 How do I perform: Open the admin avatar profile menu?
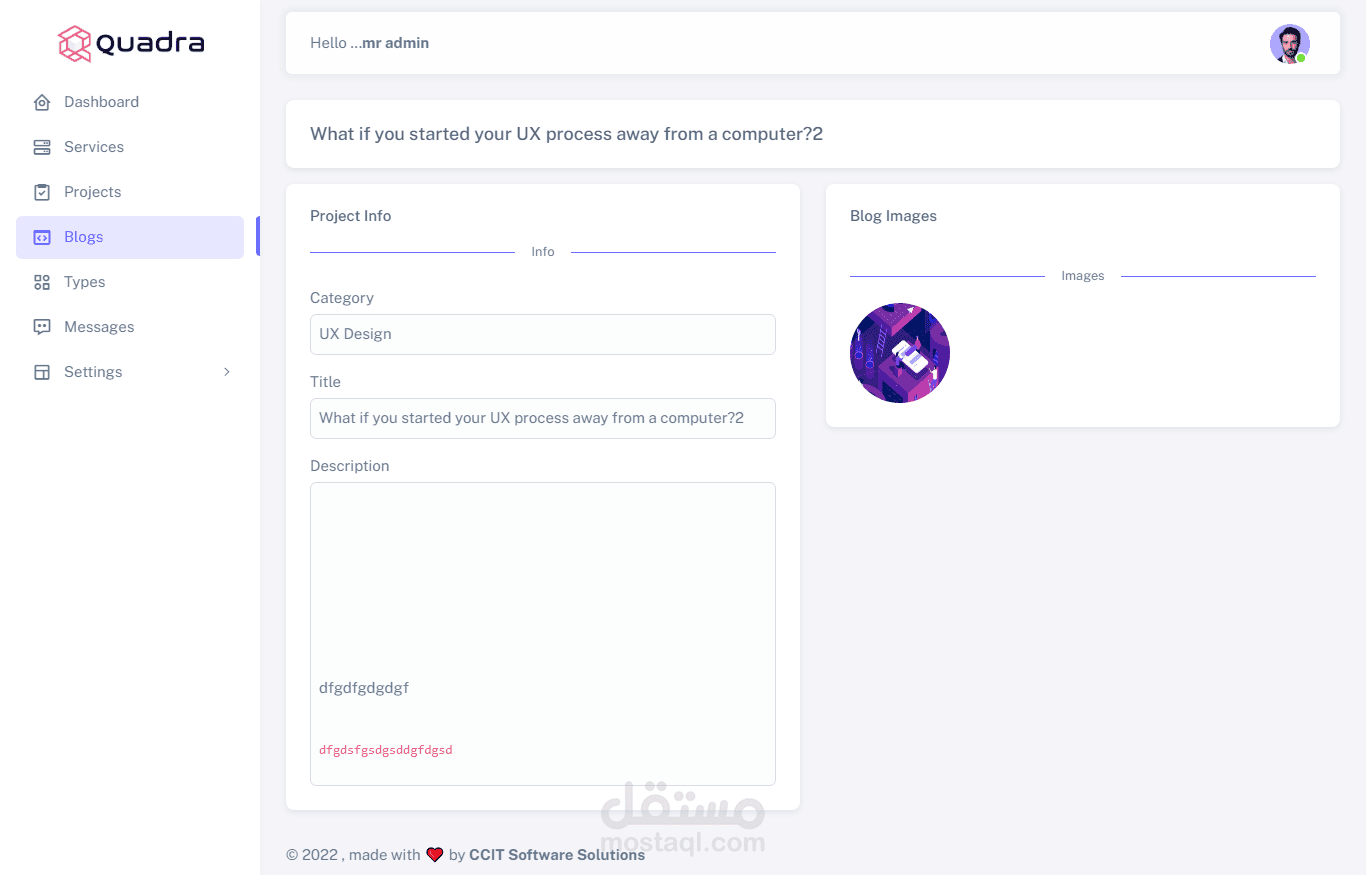(x=1289, y=44)
